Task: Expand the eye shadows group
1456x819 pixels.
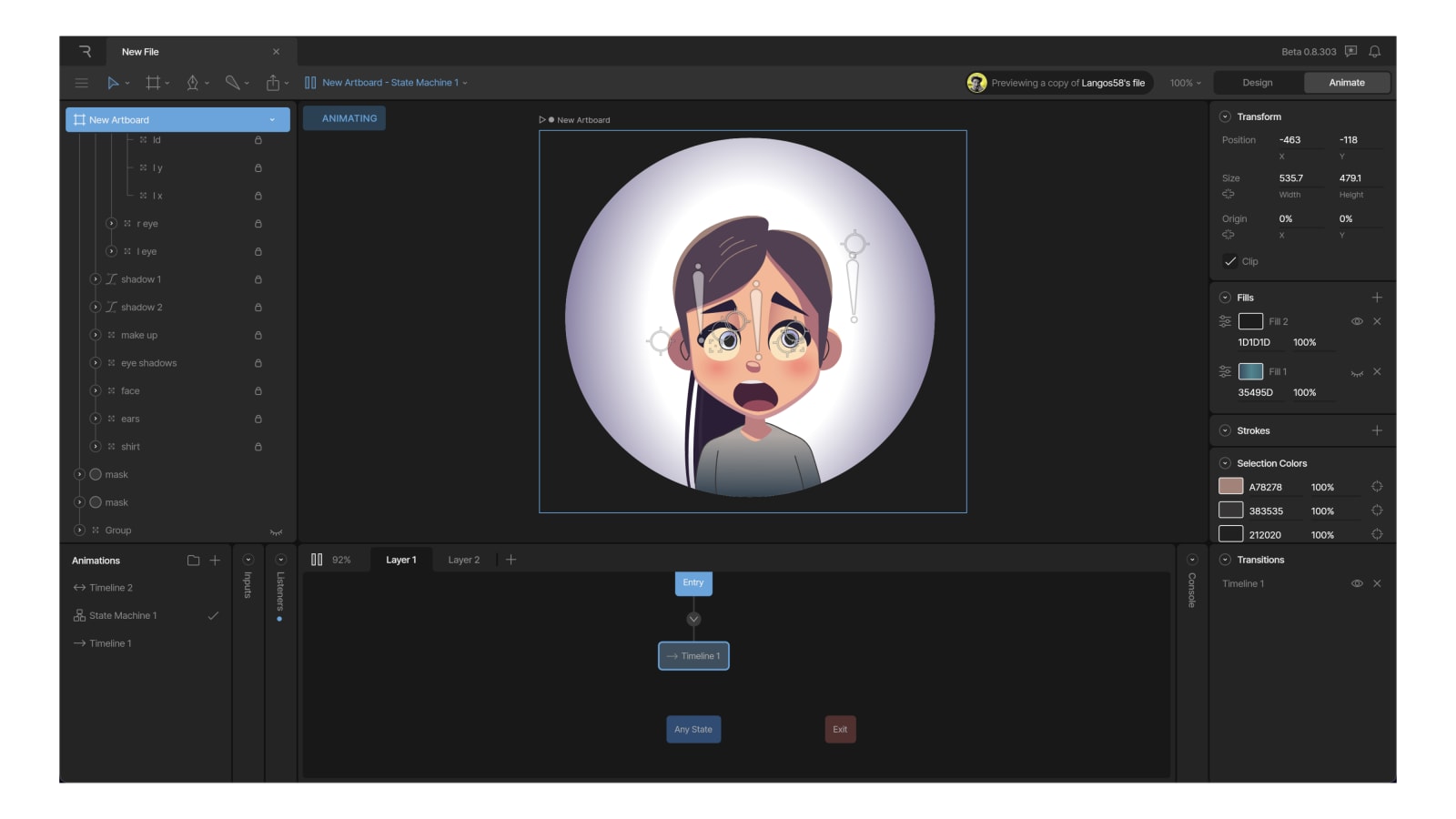Action: pyautogui.click(x=95, y=363)
